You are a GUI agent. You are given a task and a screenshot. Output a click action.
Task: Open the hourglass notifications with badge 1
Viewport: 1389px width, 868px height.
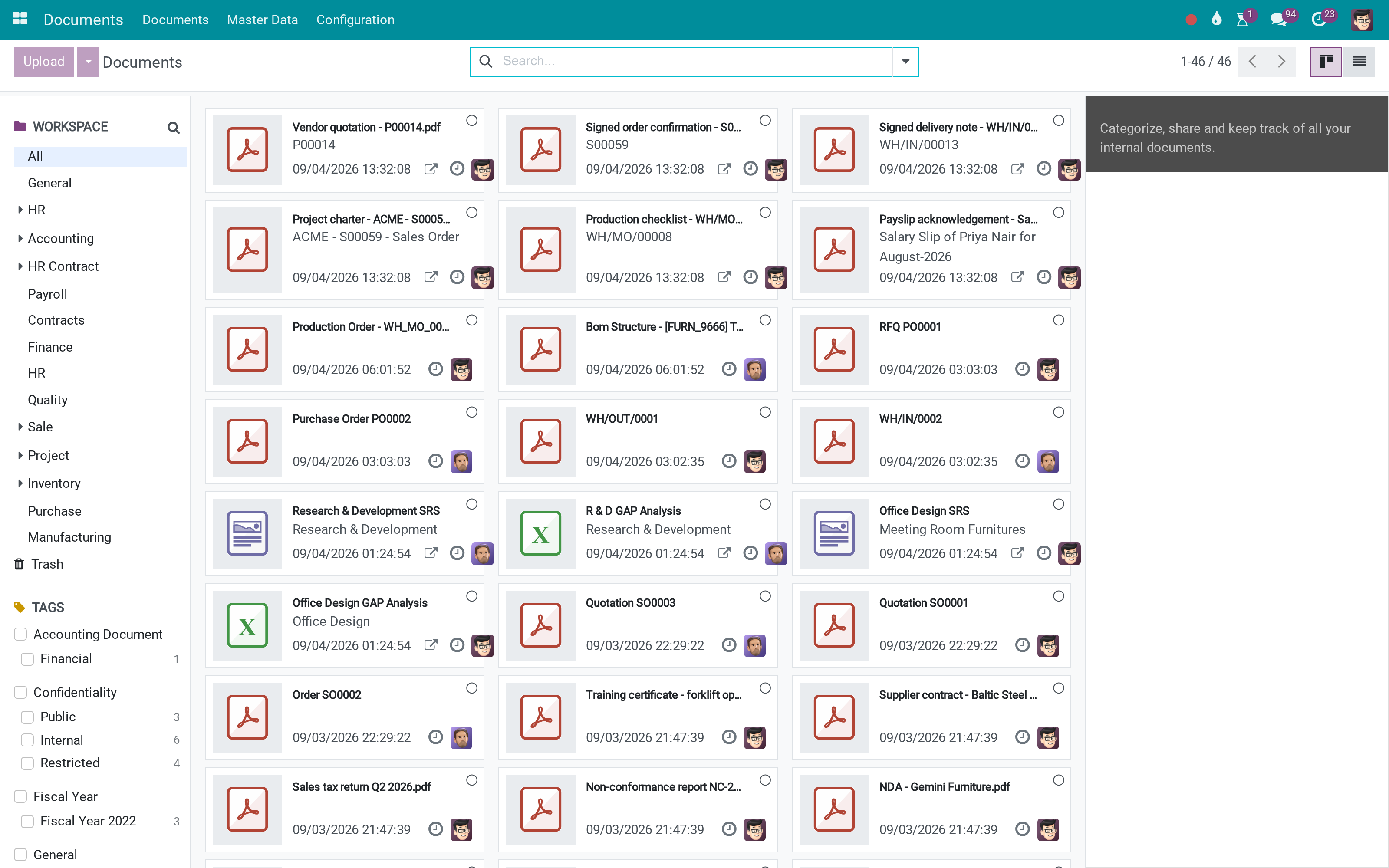tap(1242, 20)
